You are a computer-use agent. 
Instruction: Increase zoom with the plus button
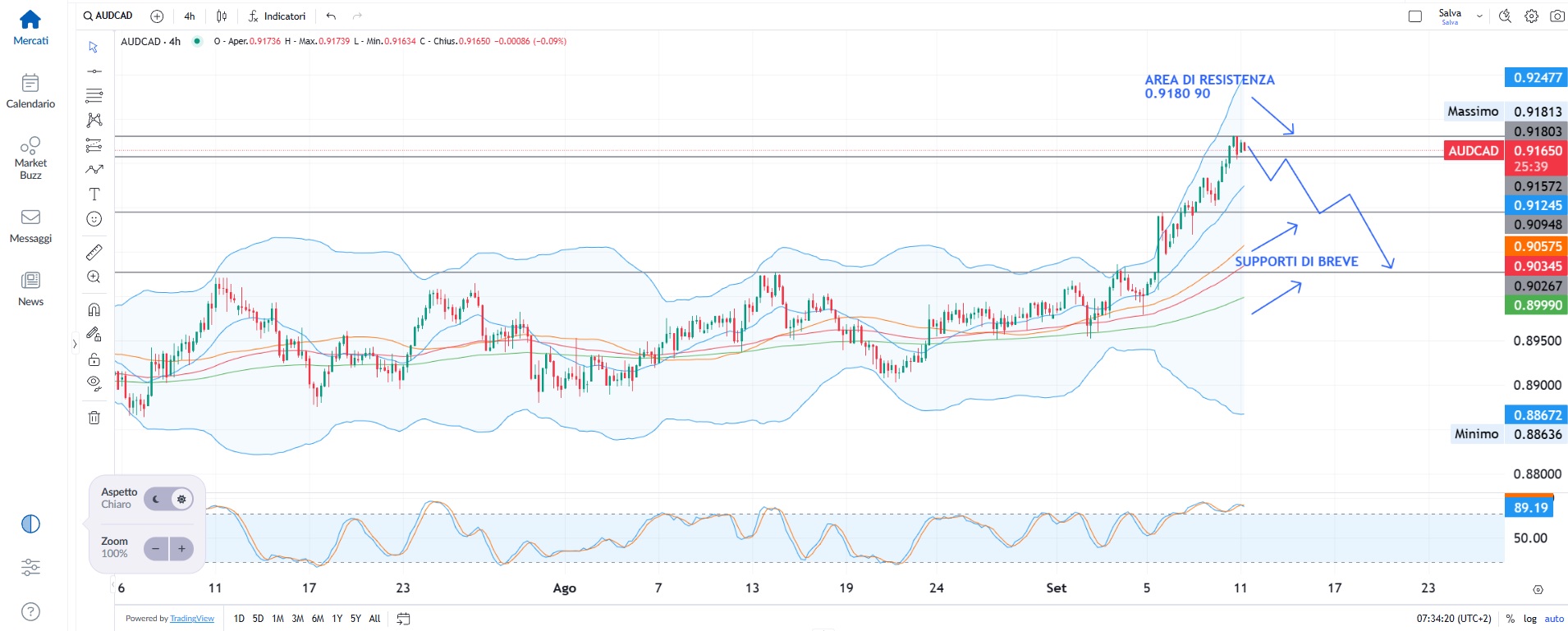[181, 548]
